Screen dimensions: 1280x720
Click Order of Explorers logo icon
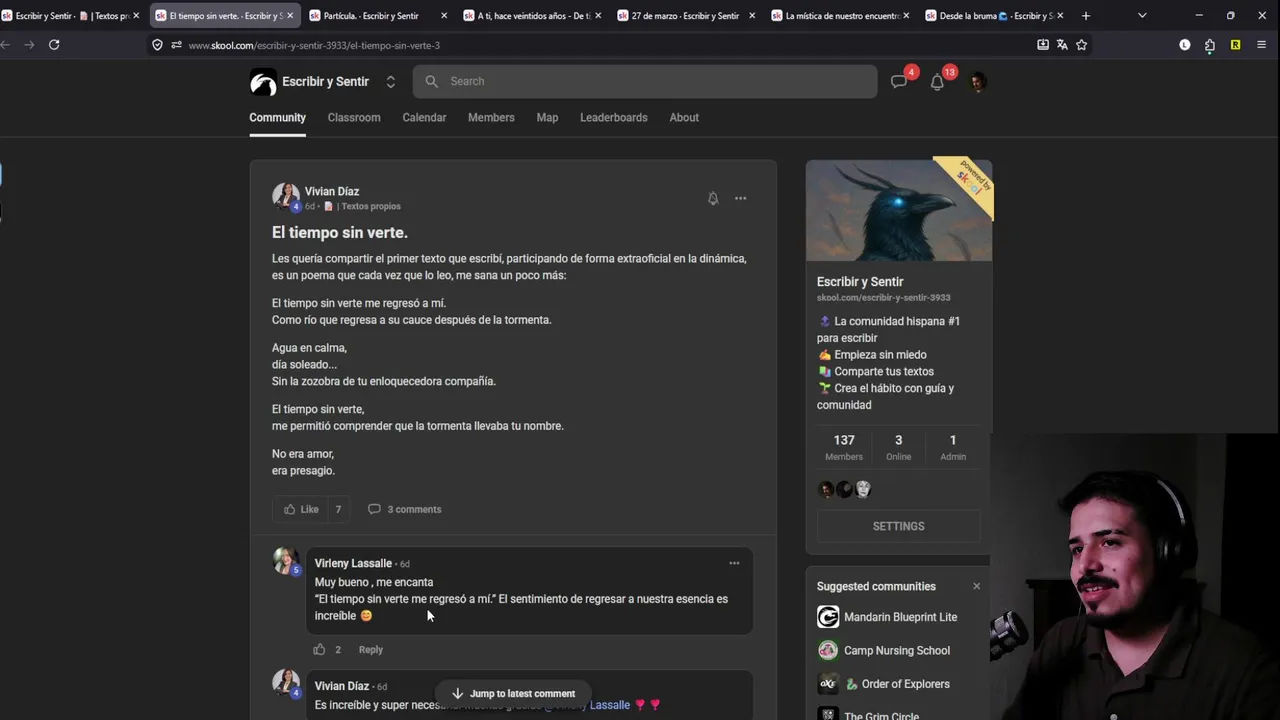(x=828, y=684)
